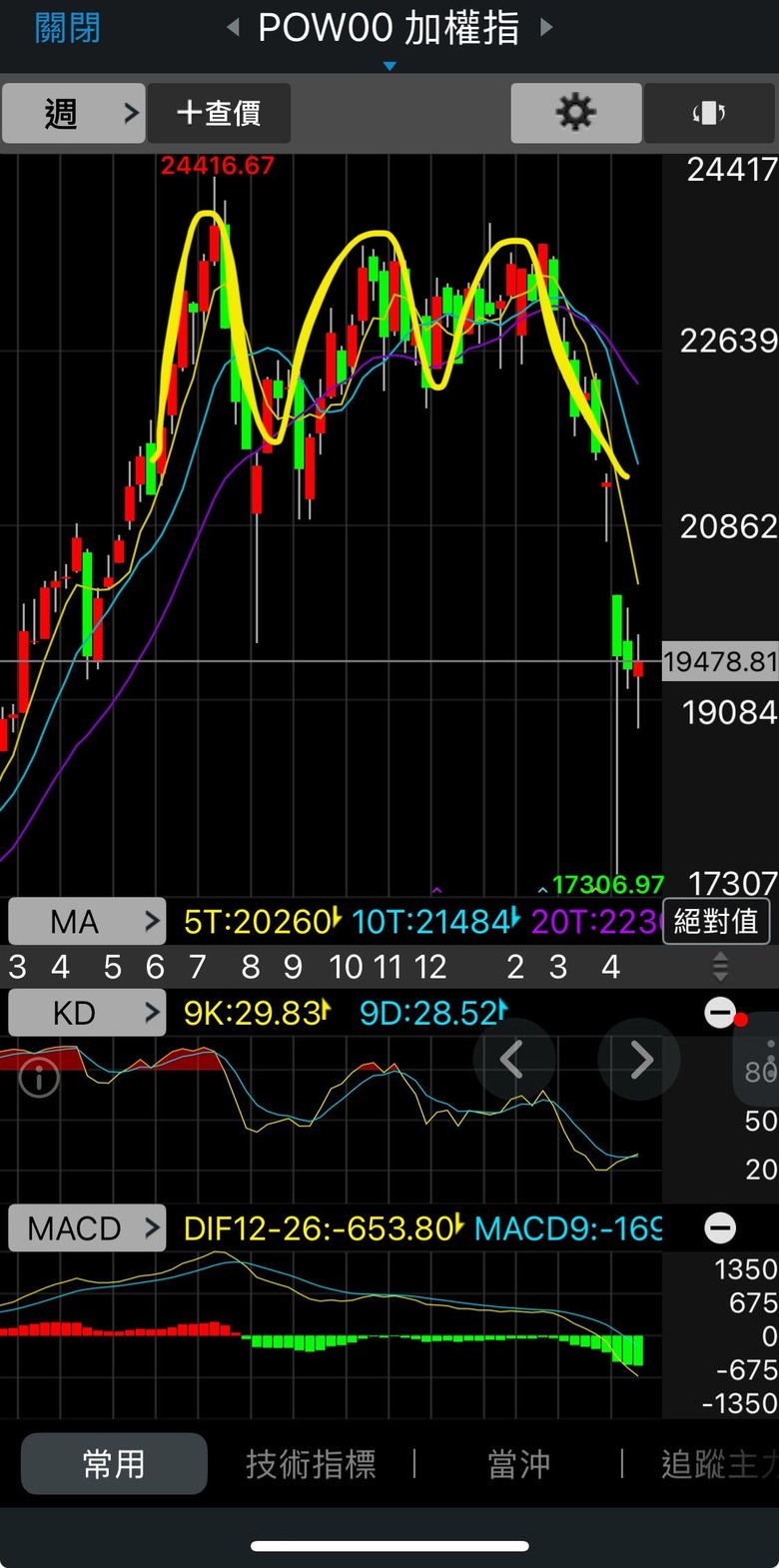The image size is (779, 1568).
Task: Open the MA indicator selector
Action: [x=86, y=922]
